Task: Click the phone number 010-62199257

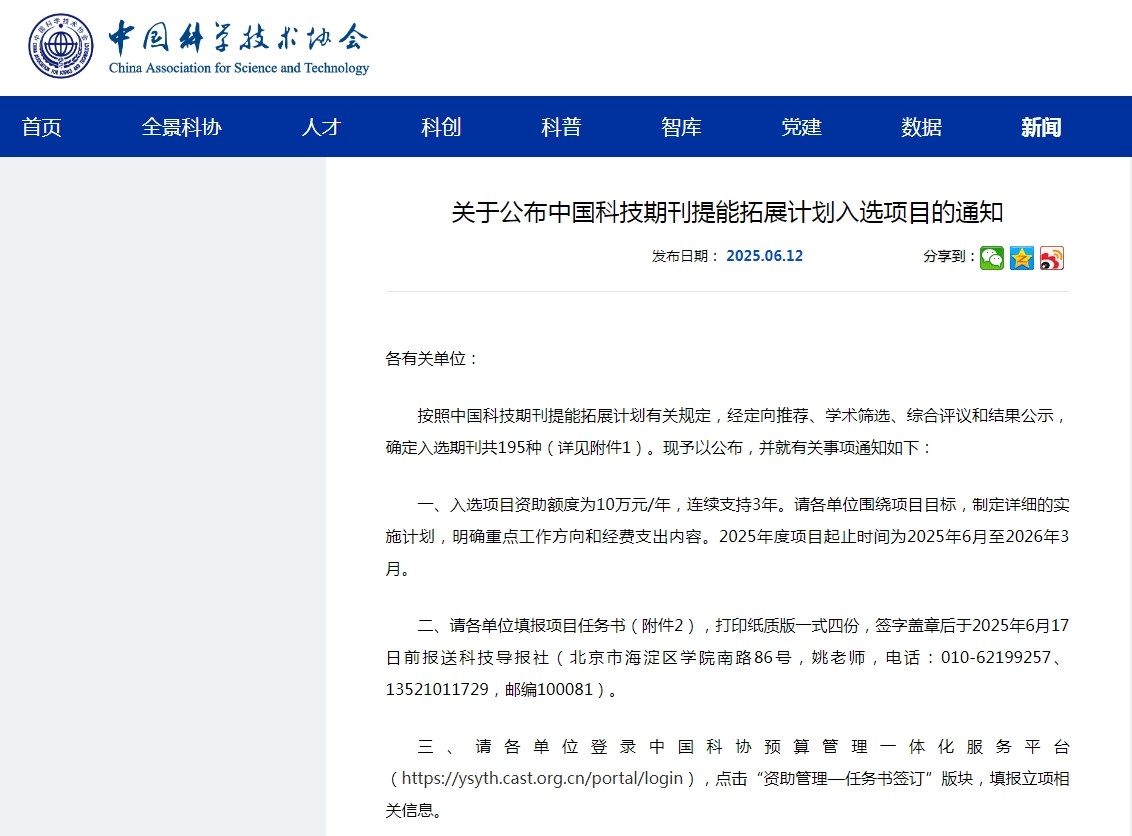Action: coord(996,658)
